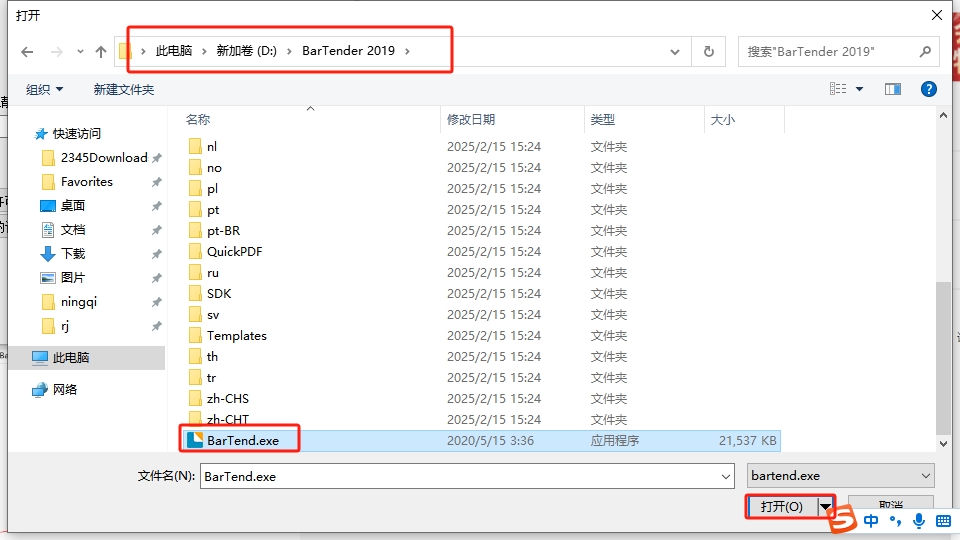960x540 pixels.
Task: Click the Templates folder icon
Action: click(195, 336)
